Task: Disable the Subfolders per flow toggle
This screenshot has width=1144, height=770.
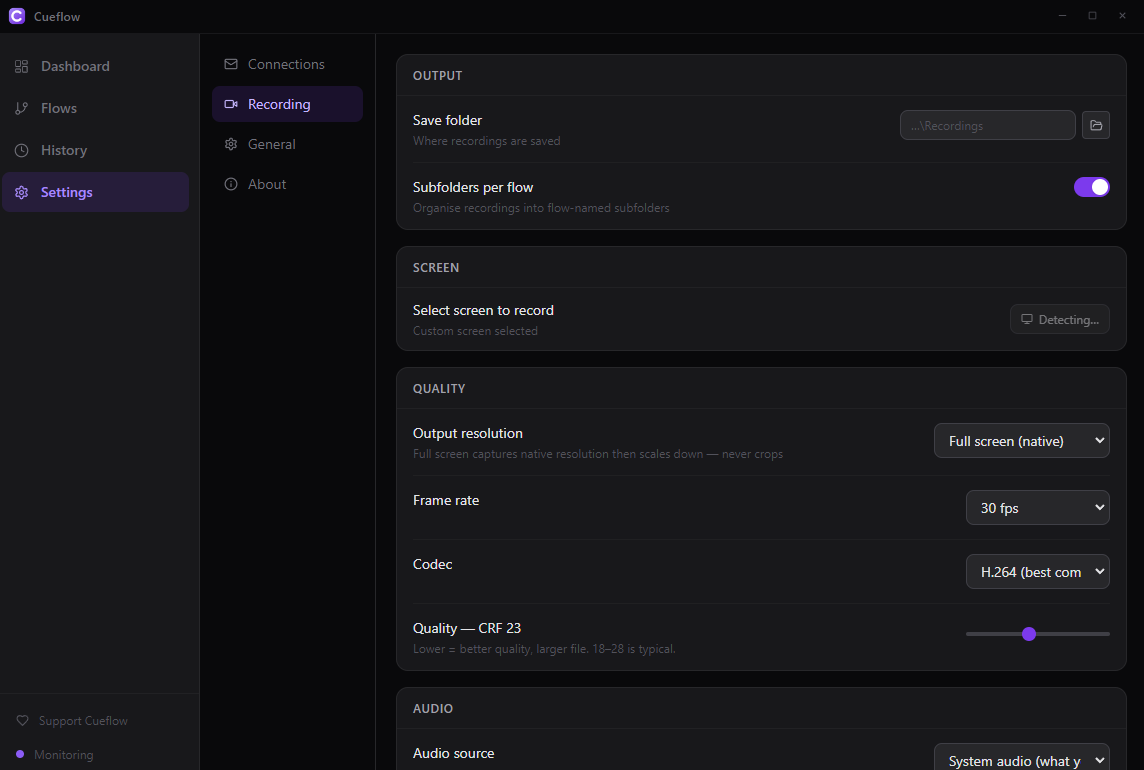Action: (1091, 187)
